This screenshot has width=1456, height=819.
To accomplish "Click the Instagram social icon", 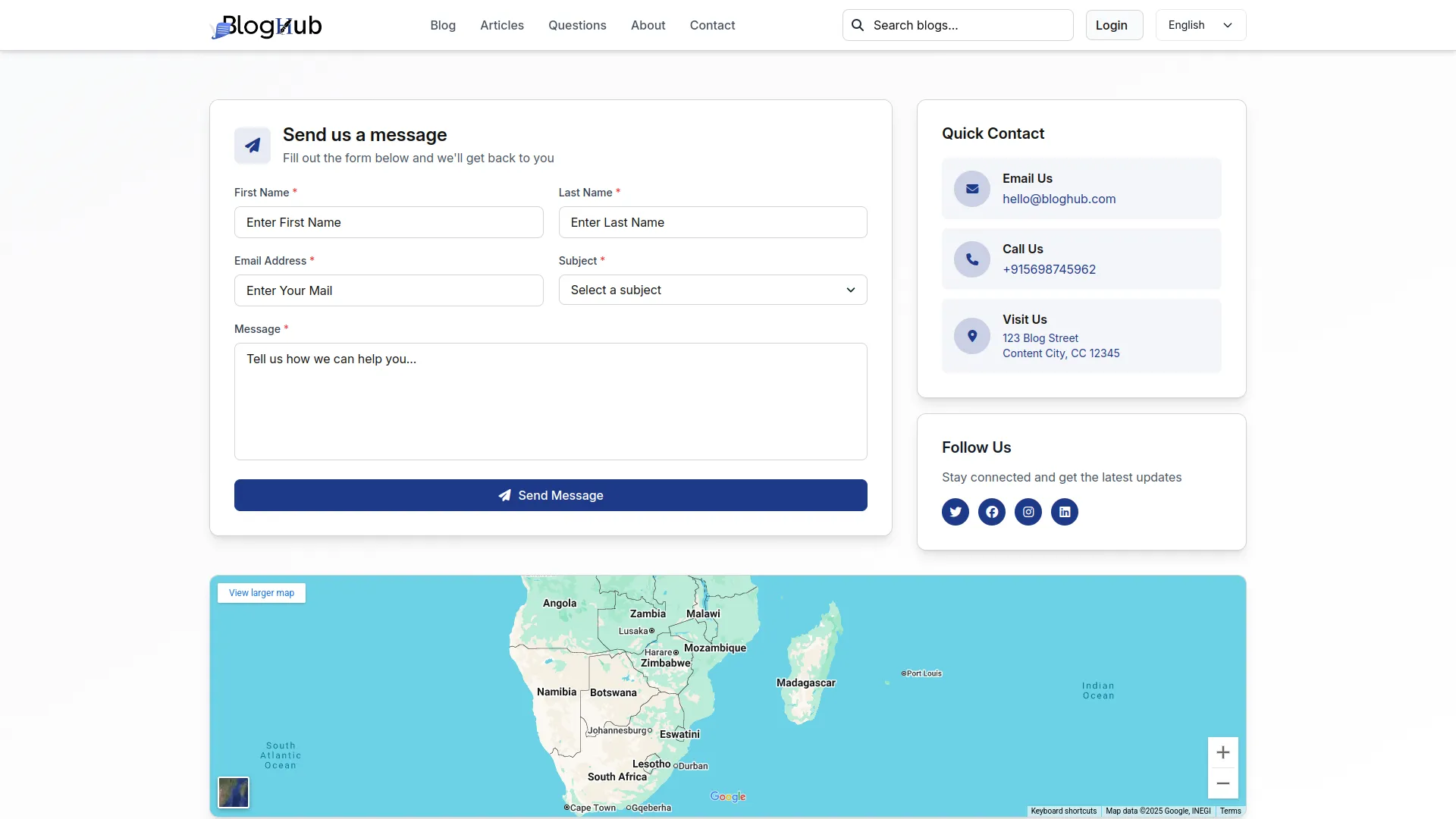I will coord(1028,512).
